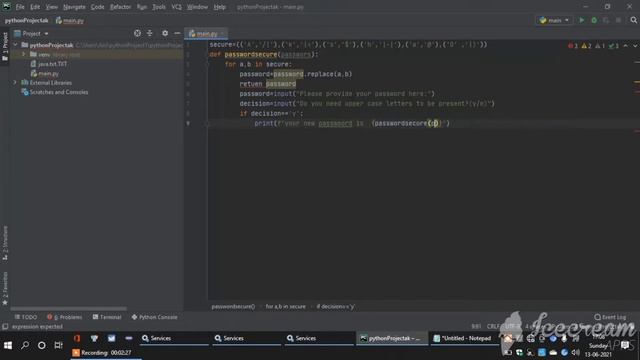This screenshot has height=360, width=640.
Task: Toggle the Structure side tool tab
Action: pos(5,243)
